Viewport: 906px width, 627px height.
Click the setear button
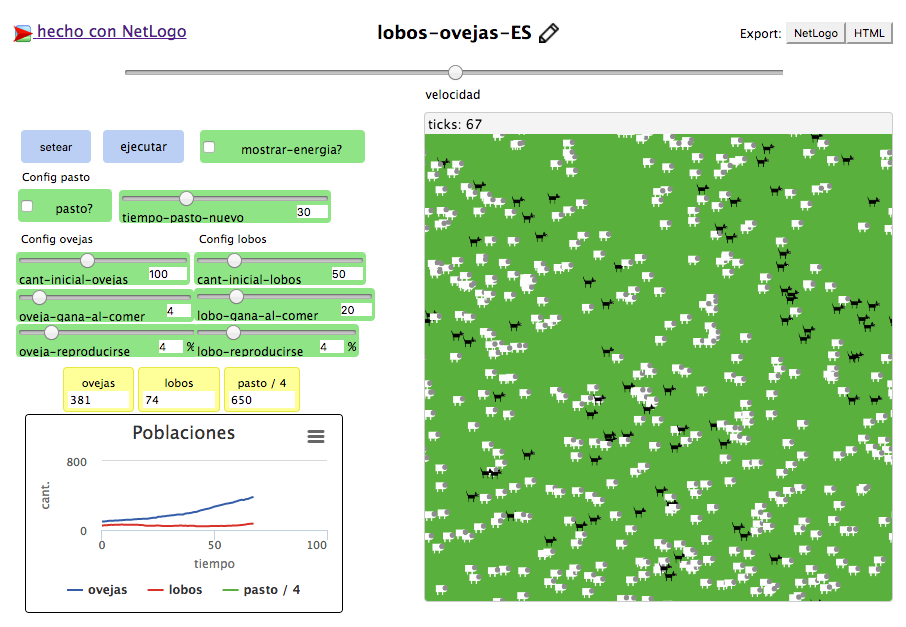[56, 147]
